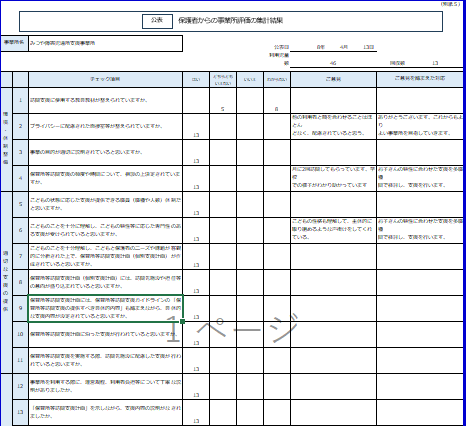Select the row number 12 cell
Screen dimensions: 466x426
point(21,386)
